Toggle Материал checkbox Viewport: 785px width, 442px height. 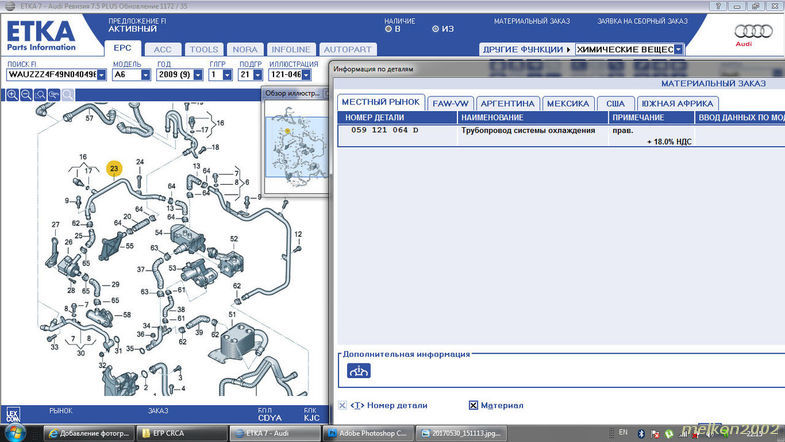click(x=473, y=405)
